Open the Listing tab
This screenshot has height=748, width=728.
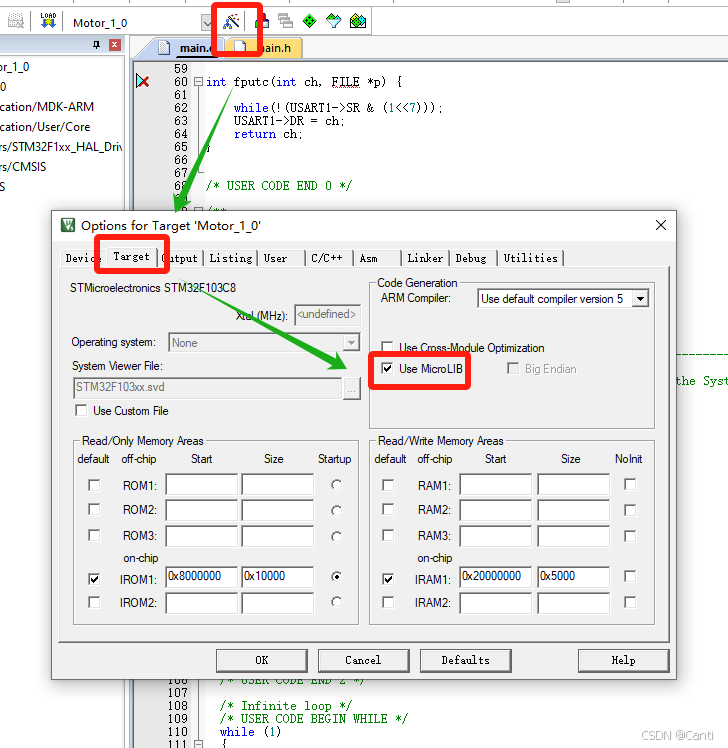click(231, 258)
